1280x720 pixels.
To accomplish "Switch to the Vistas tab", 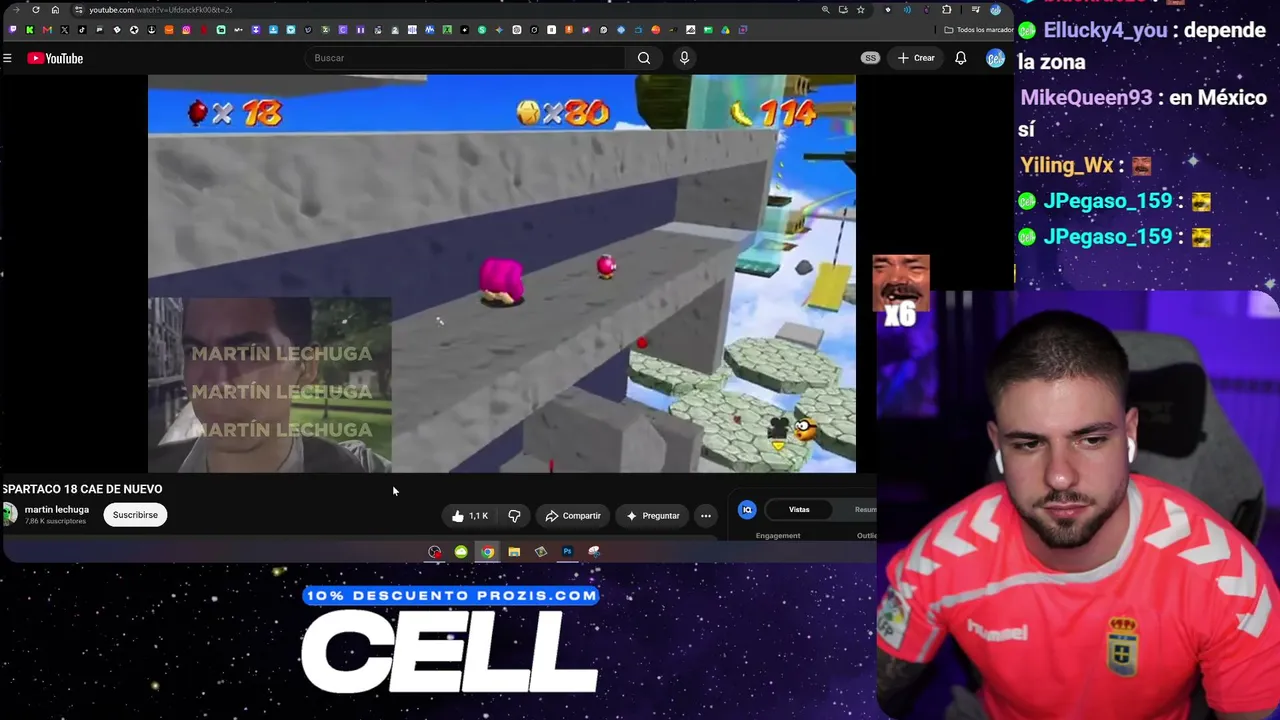I will coord(799,510).
